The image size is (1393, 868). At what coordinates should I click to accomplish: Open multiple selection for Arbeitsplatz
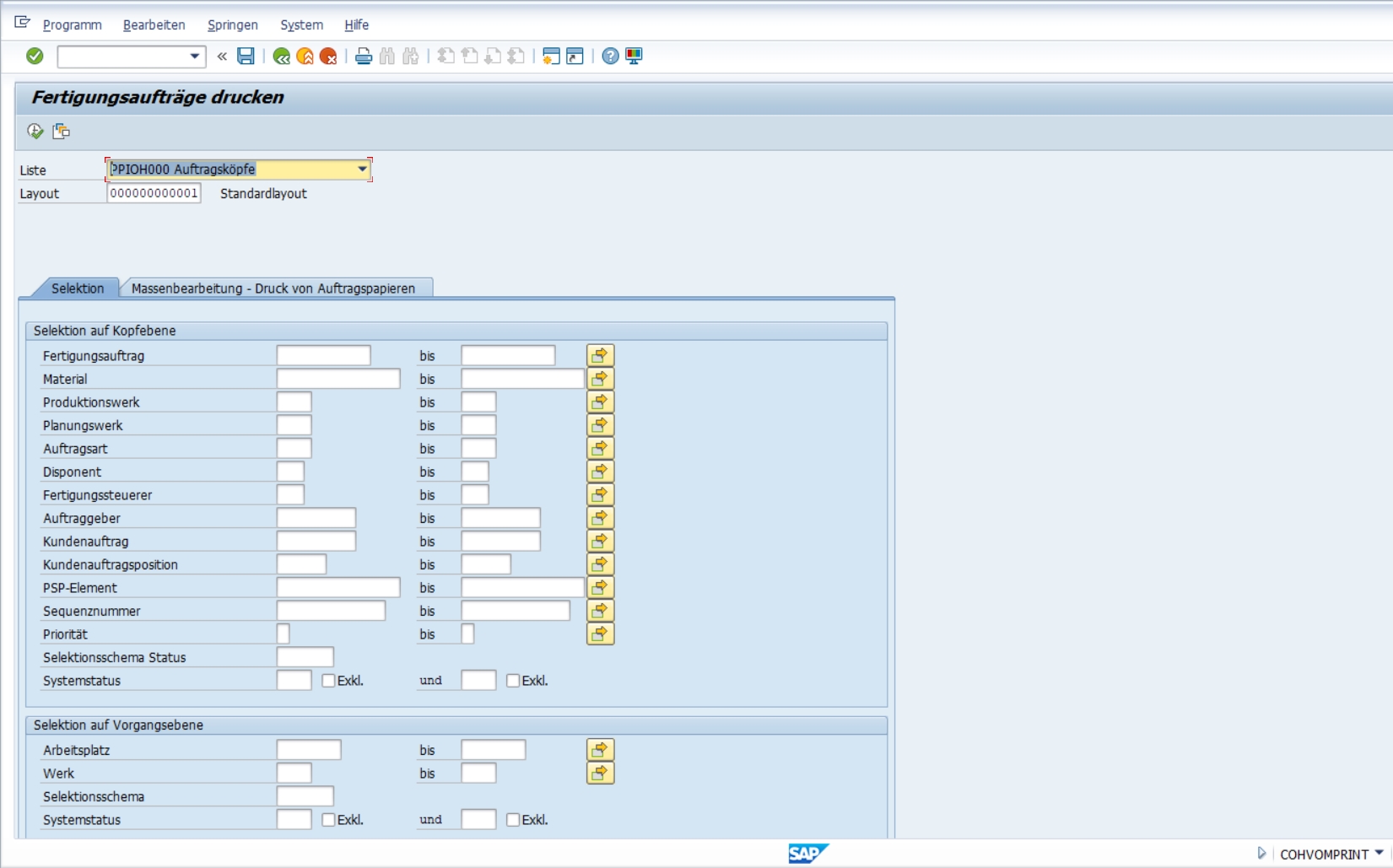coord(600,750)
